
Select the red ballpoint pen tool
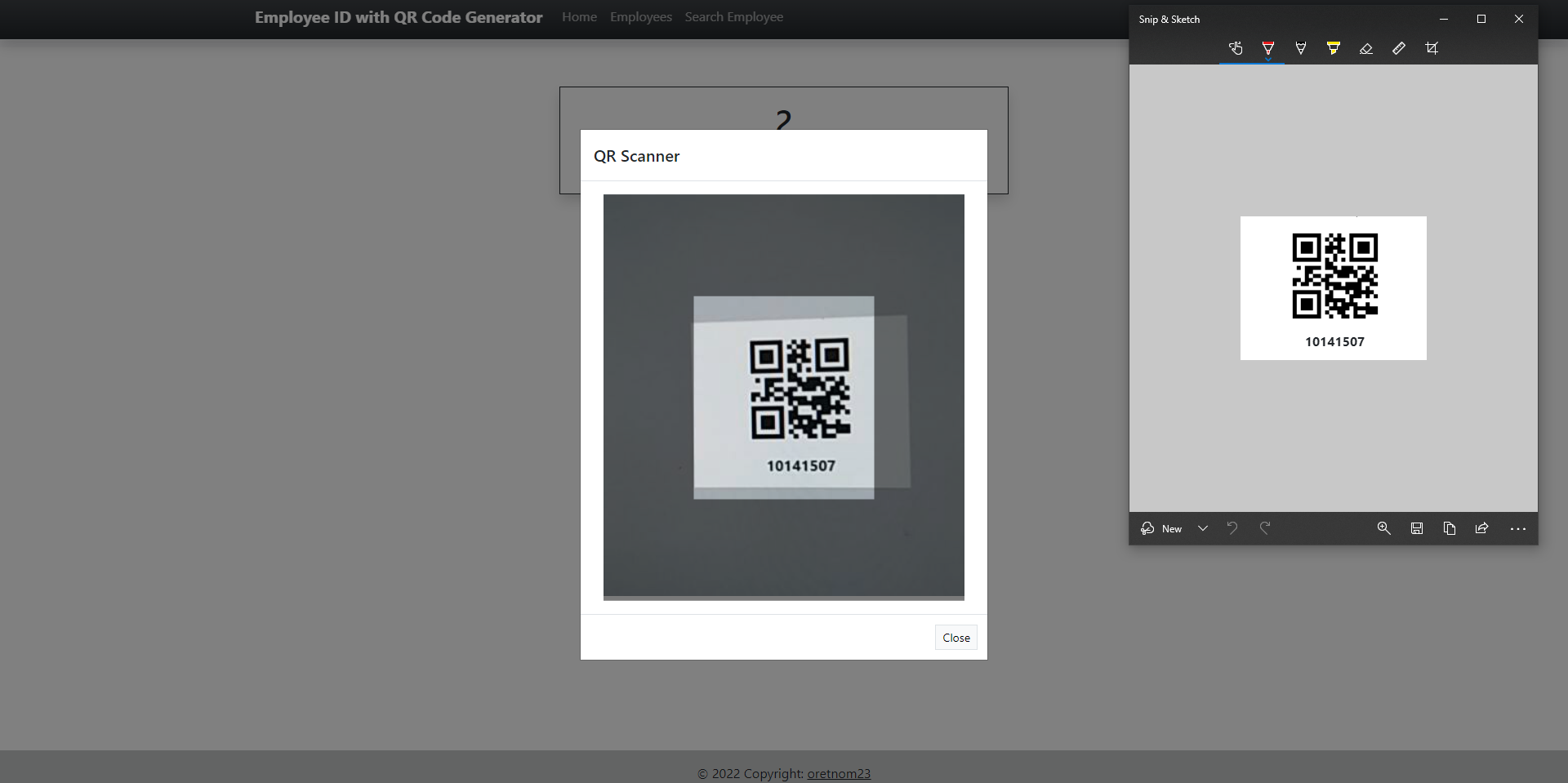point(1268,49)
